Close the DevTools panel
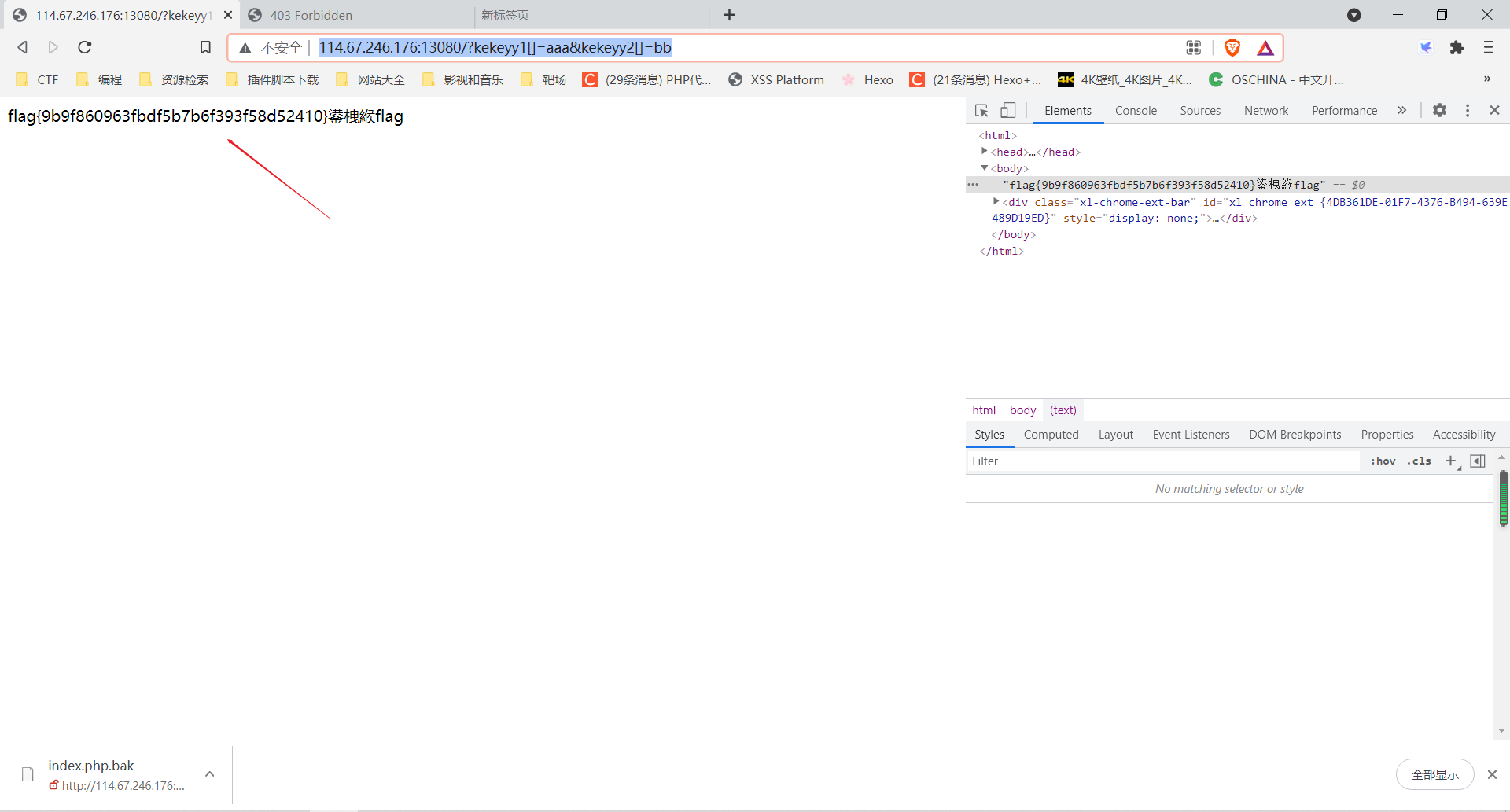The height and width of the screenshot is (812, 1510). [1494, 111]
